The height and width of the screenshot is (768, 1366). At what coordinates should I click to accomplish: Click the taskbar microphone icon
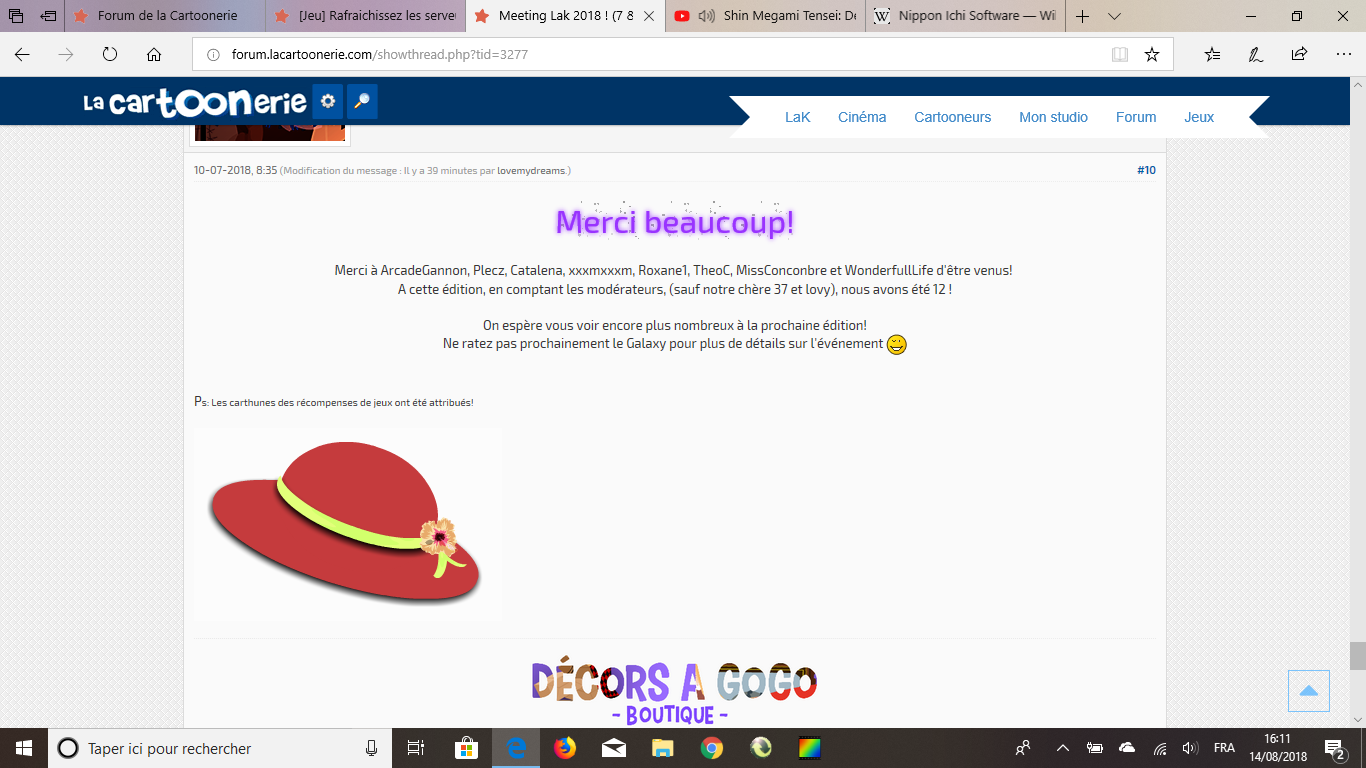(371, 748)
